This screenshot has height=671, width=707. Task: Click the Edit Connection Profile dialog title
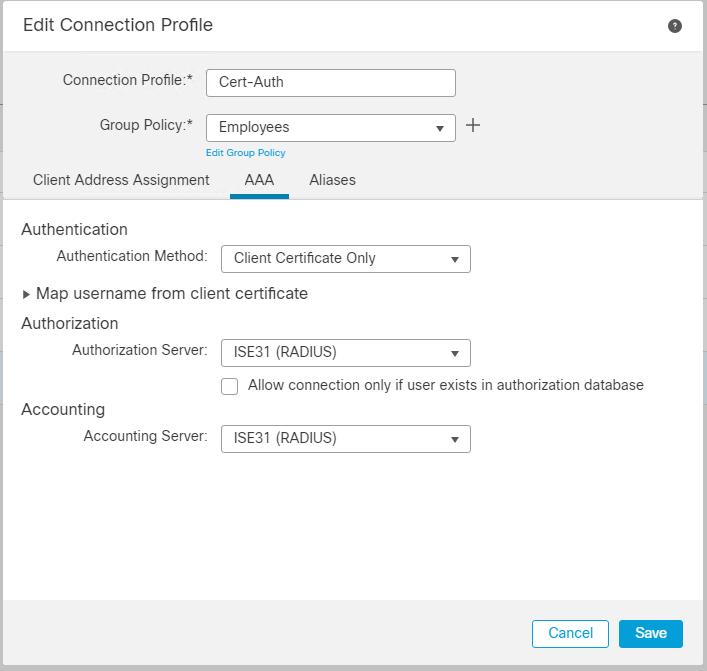point(118,25)
